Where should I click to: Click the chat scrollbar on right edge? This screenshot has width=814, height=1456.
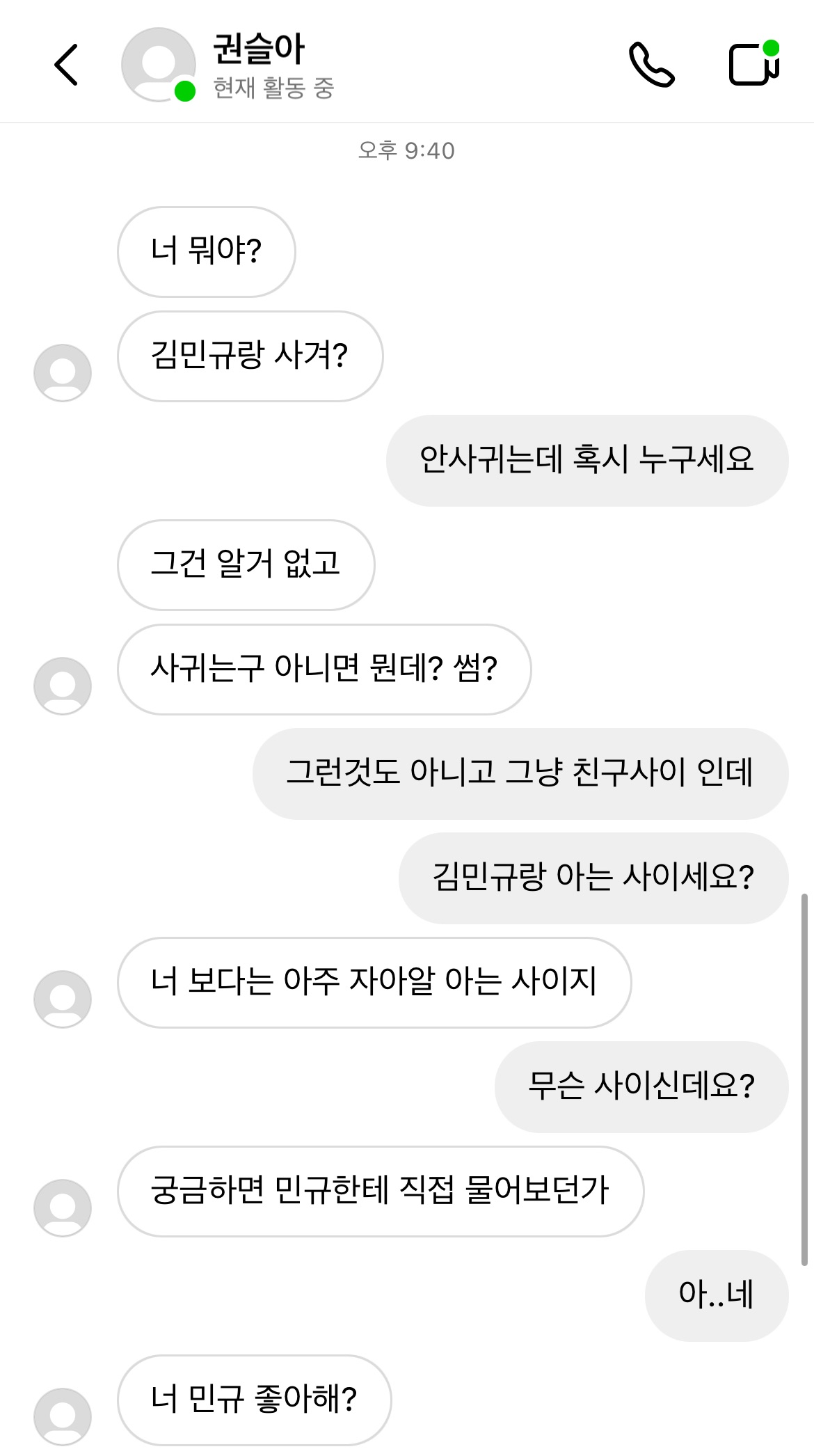click(804, 1079)
